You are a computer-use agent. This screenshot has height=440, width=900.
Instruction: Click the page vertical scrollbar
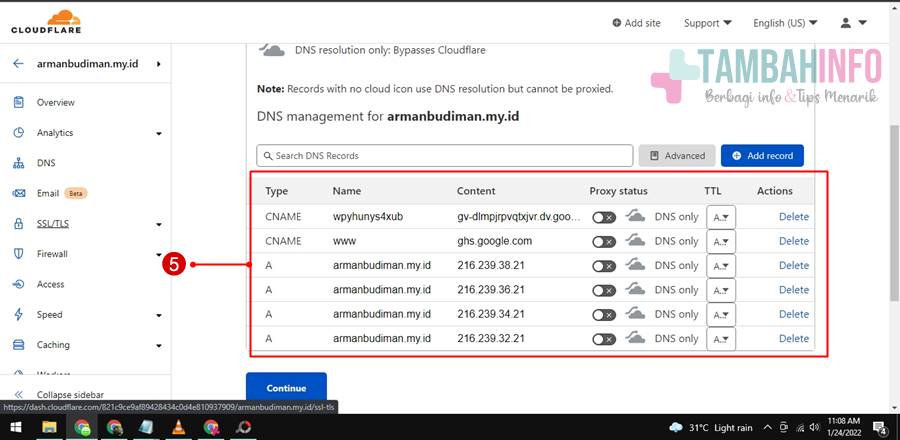[894, 212]
